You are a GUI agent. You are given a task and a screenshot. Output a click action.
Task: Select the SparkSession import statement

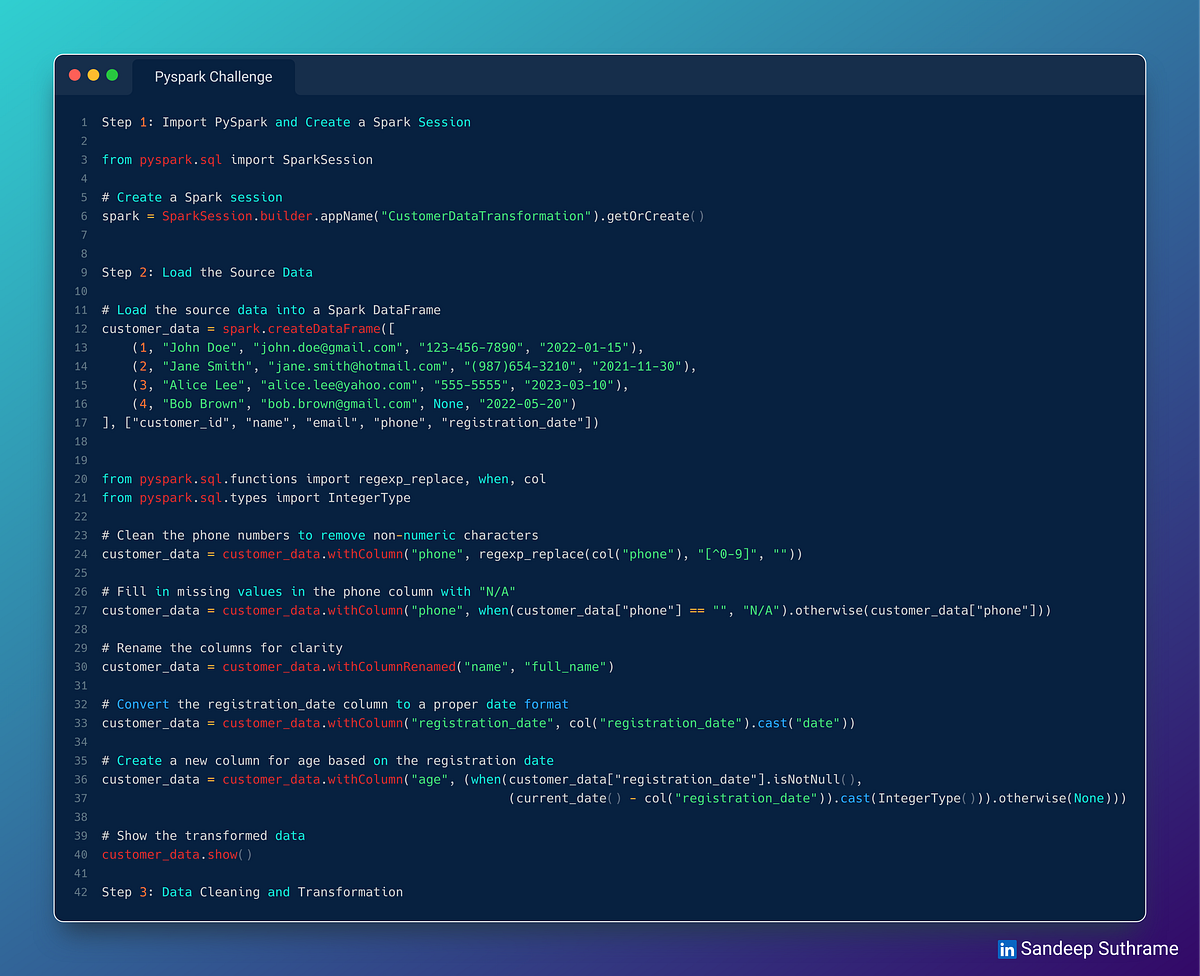237,159
